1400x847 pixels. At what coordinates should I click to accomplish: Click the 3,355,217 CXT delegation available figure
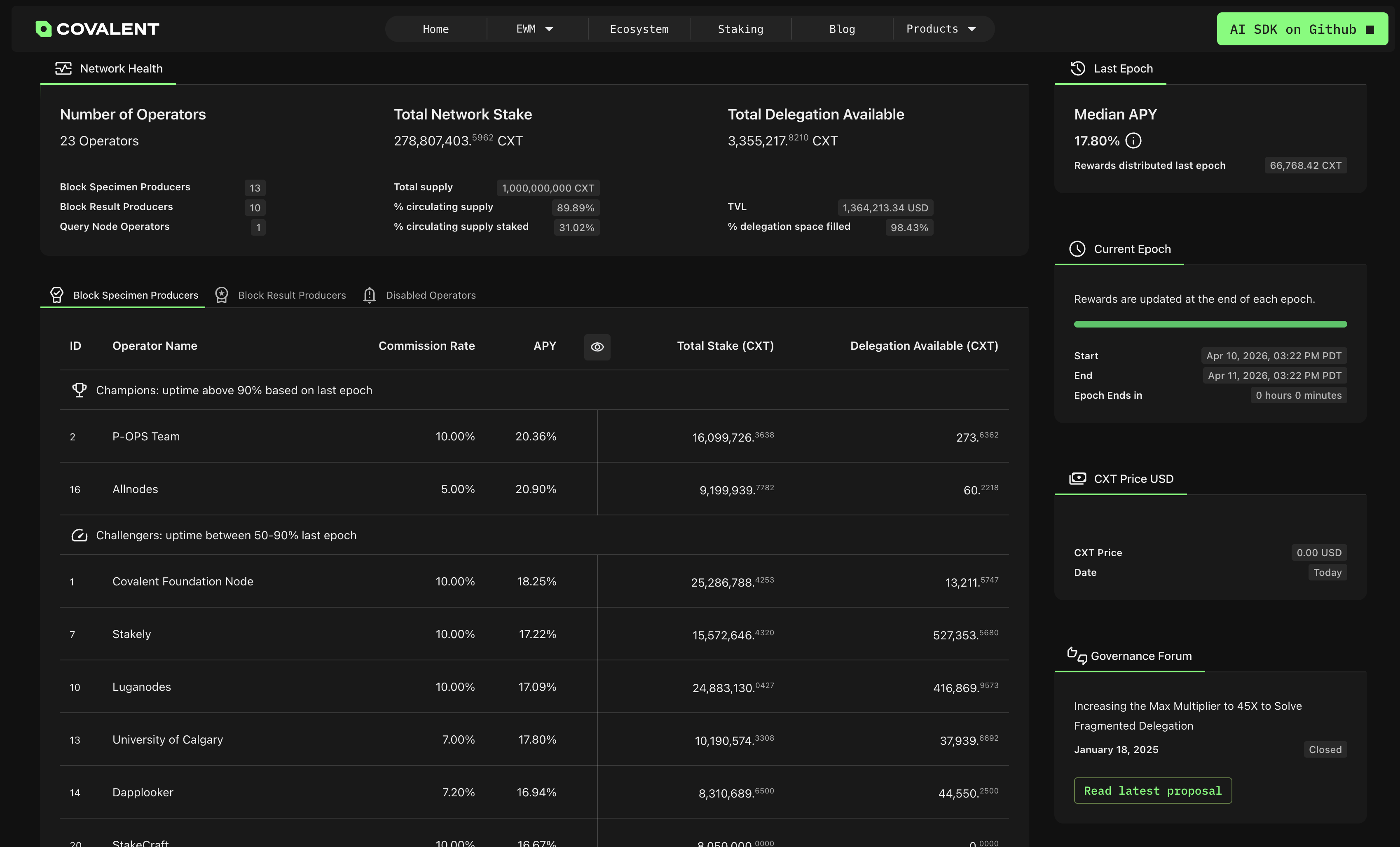coord(782,140)
